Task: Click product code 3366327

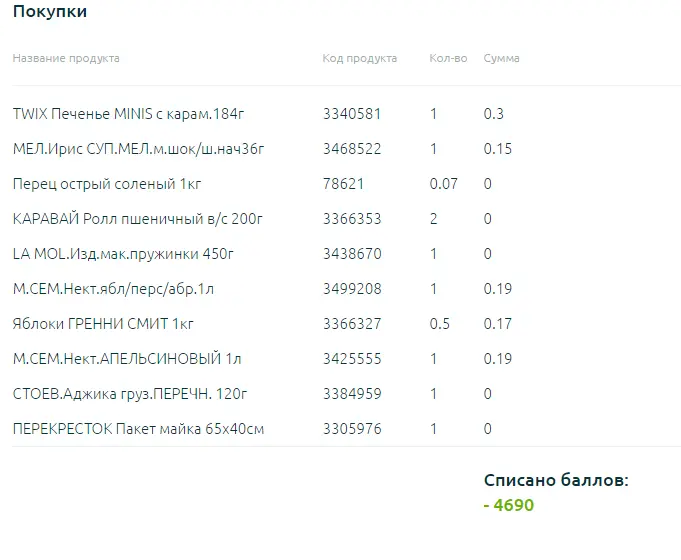Action: pyautogui.click(x=352, y=324)
